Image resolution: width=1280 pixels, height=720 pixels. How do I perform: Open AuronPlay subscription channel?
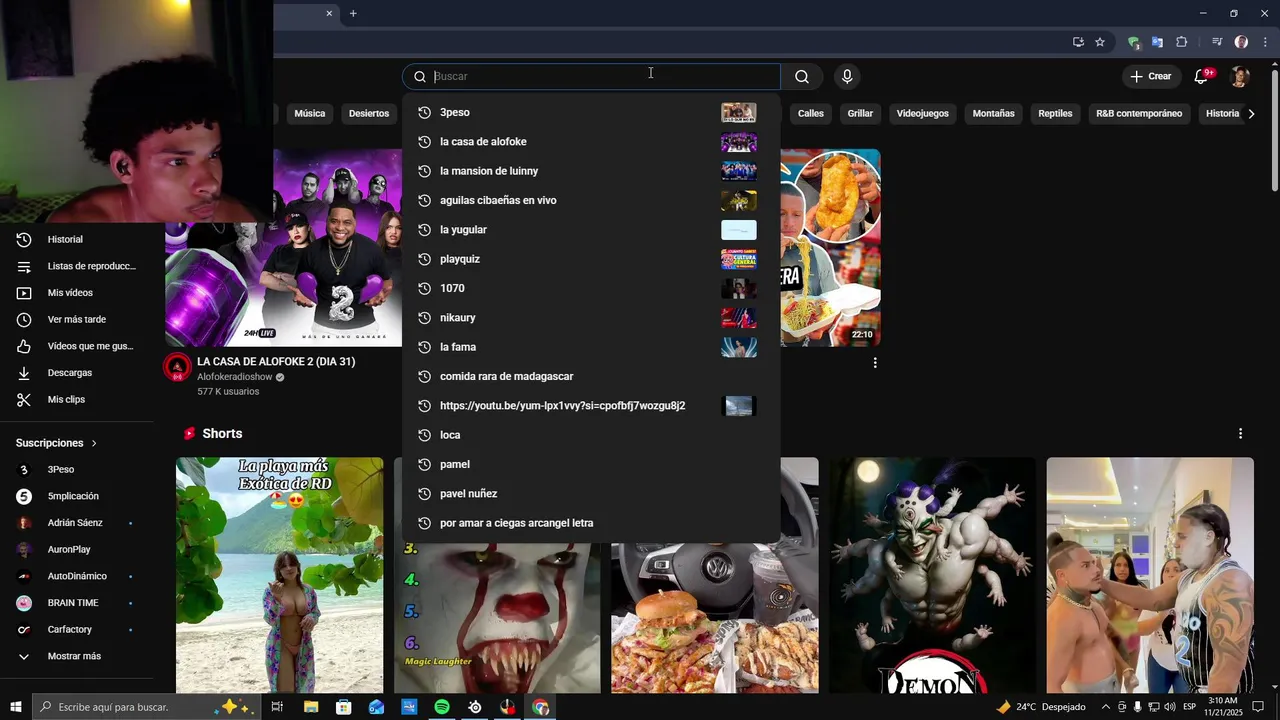click(x=69, y=550)
